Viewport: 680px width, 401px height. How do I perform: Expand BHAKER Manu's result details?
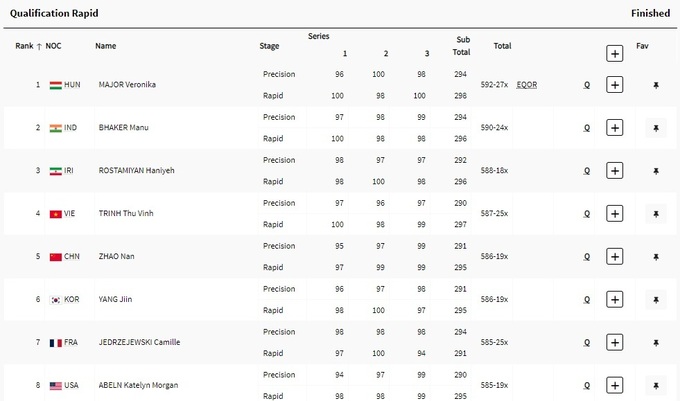point(614,128)
